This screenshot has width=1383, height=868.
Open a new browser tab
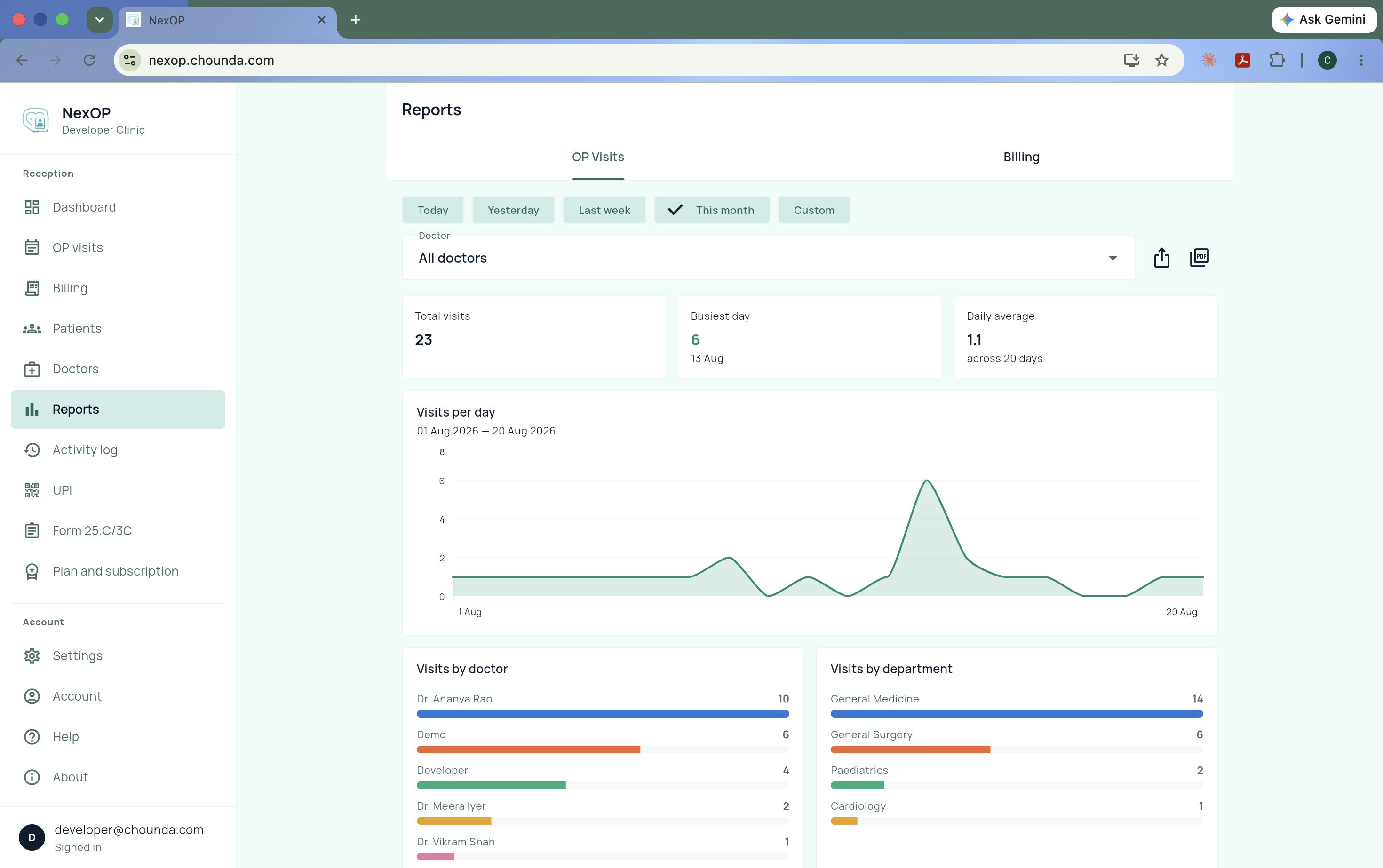pyautogui.click(x=356, y=20)
